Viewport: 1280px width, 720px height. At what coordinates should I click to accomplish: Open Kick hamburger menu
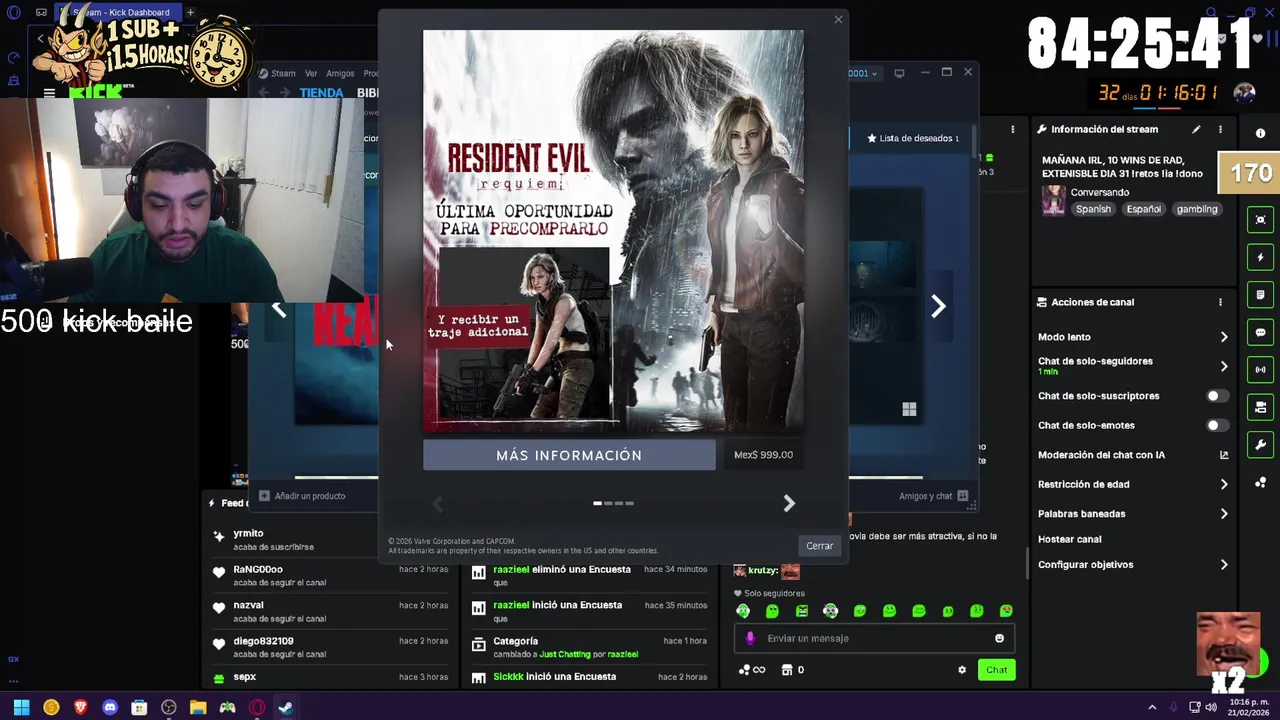tap(49, 93)
